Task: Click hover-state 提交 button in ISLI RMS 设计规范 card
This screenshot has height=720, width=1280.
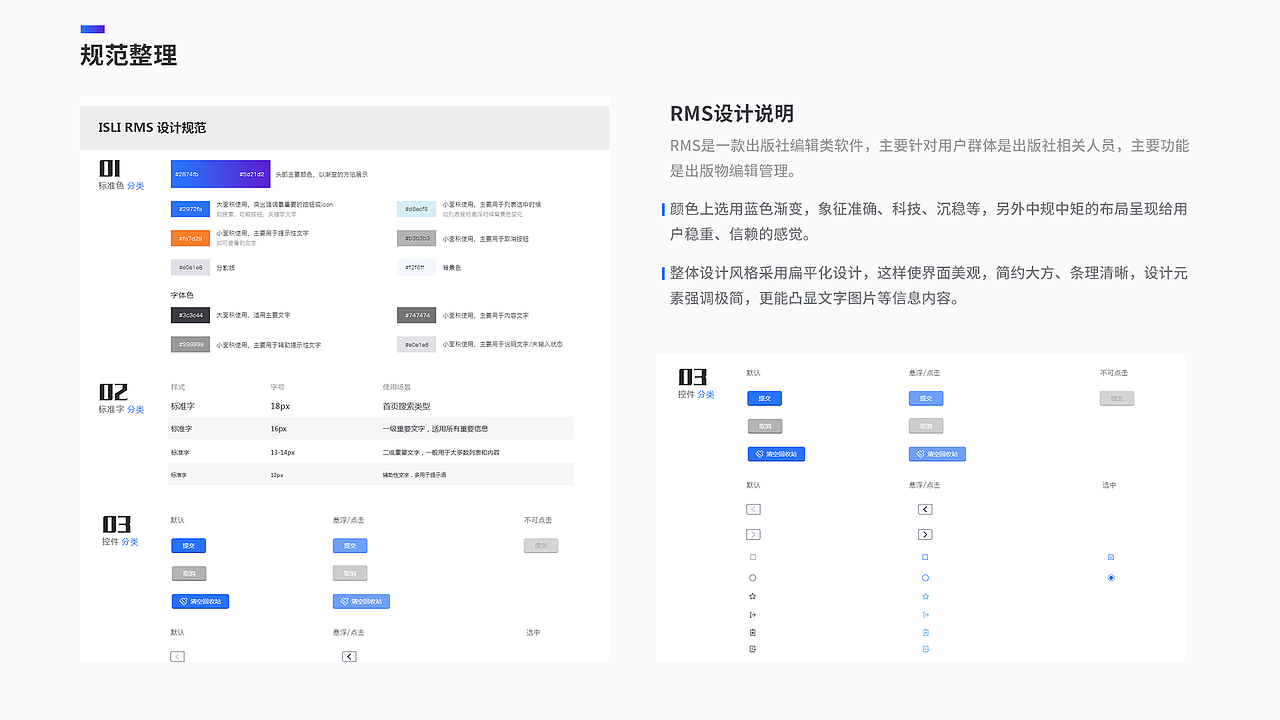Action: pyautogui.click(x=350, y=546)
